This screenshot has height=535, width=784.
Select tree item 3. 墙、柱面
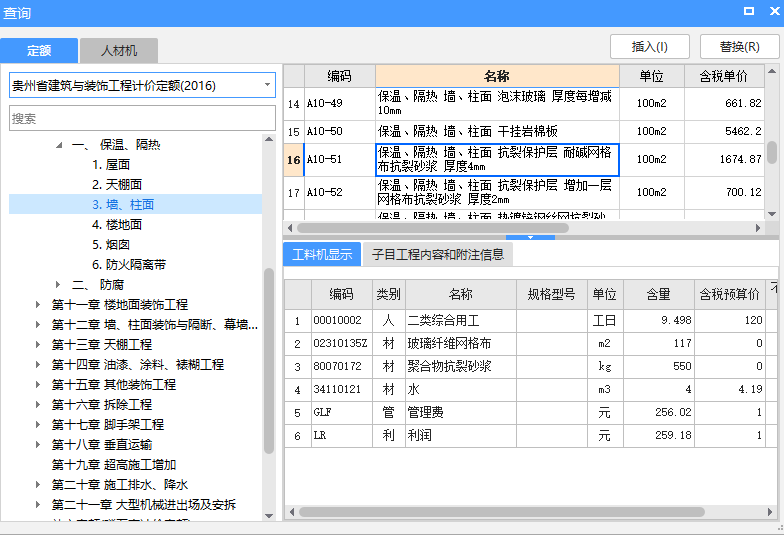point(135,204)
